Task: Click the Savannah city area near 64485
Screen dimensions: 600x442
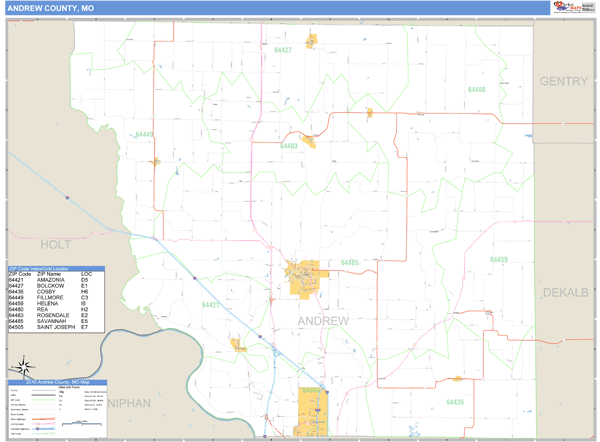Action: pos(304,278)
